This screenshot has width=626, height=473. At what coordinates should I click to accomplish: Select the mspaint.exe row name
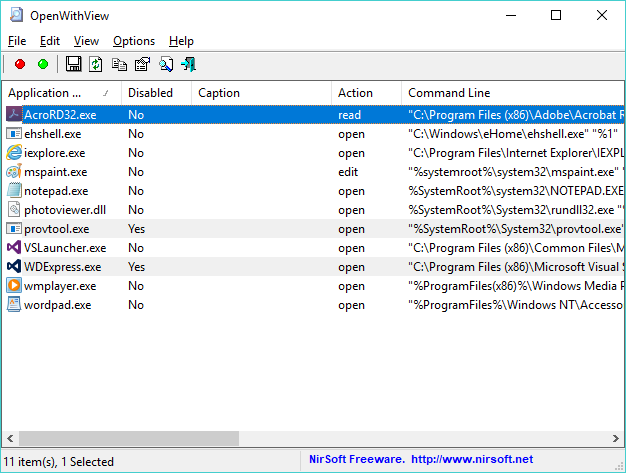point(55,172)
